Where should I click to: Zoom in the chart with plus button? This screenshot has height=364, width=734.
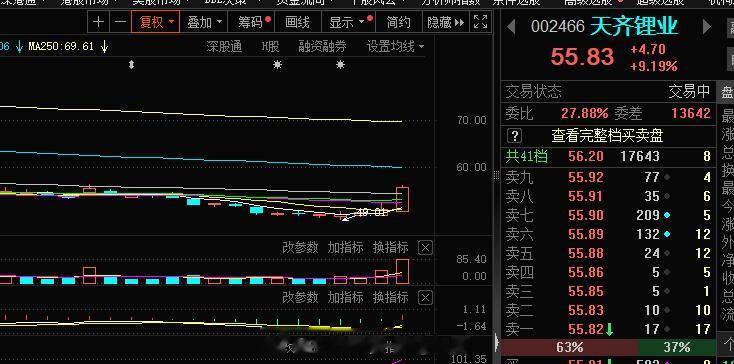98,22
